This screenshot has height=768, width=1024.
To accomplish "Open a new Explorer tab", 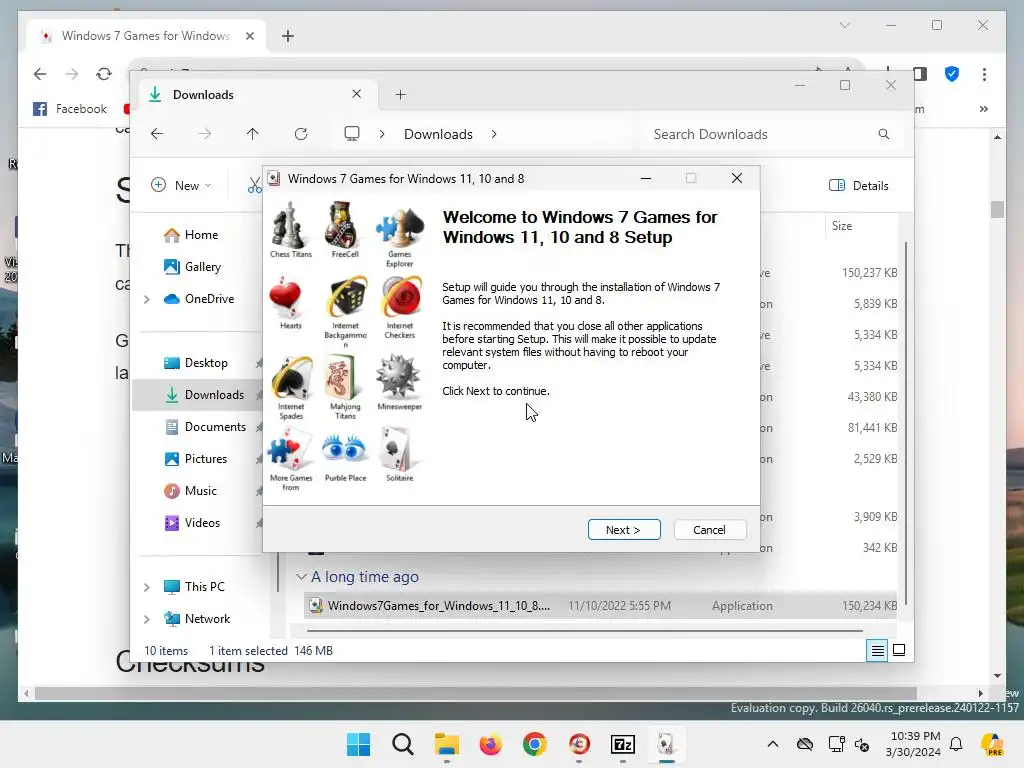I will tap(400, 95).
